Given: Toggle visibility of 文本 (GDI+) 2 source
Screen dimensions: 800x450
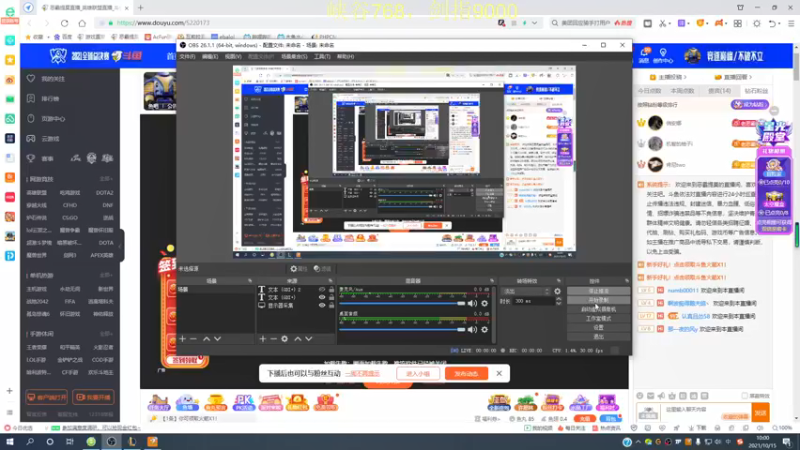Looking at the screenshot, I should (322, 289).
